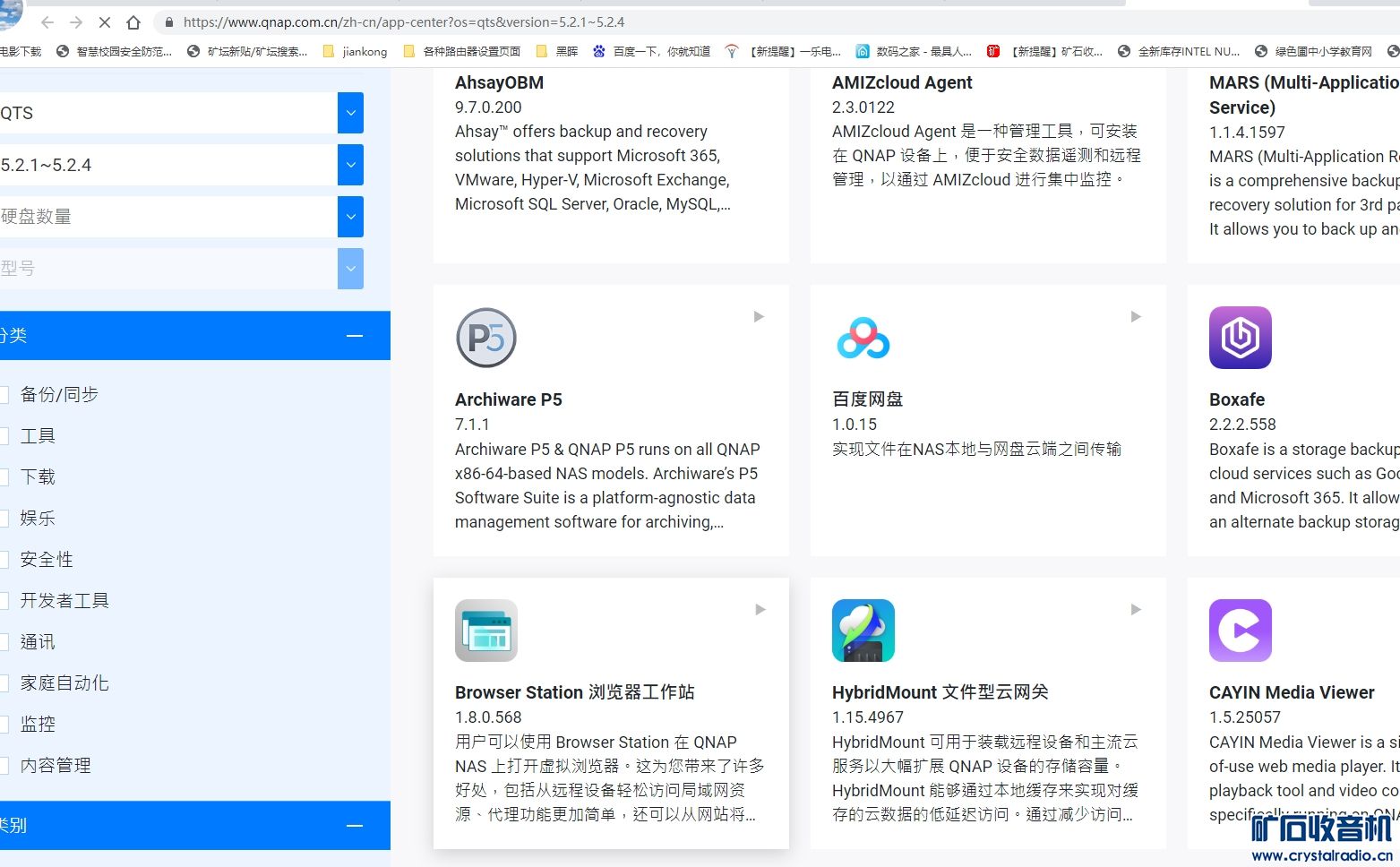
Task: Open the 百度一下，你就知道 bookmark
Action: [651, 51]
